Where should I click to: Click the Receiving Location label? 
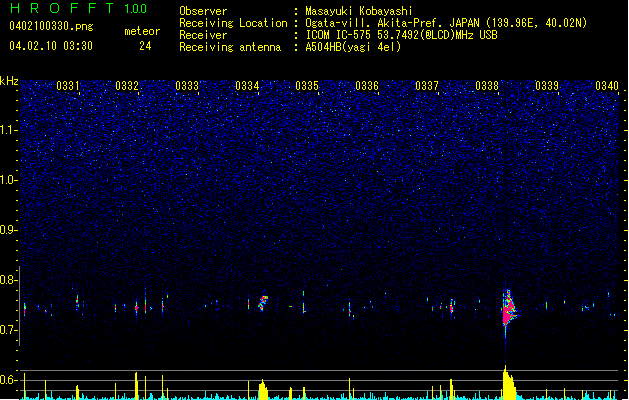[233, 23]
